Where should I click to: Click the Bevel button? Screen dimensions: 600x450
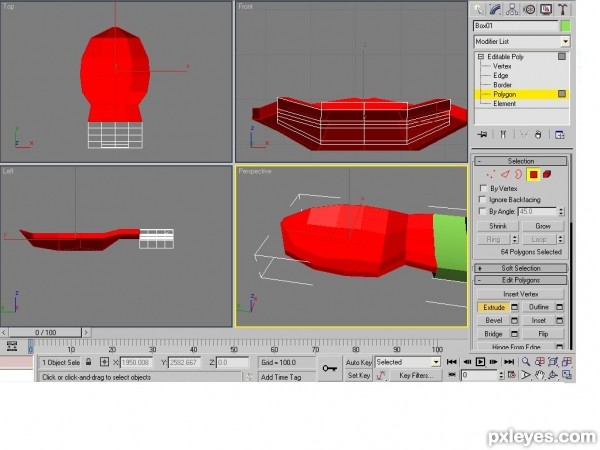point(494,320)
